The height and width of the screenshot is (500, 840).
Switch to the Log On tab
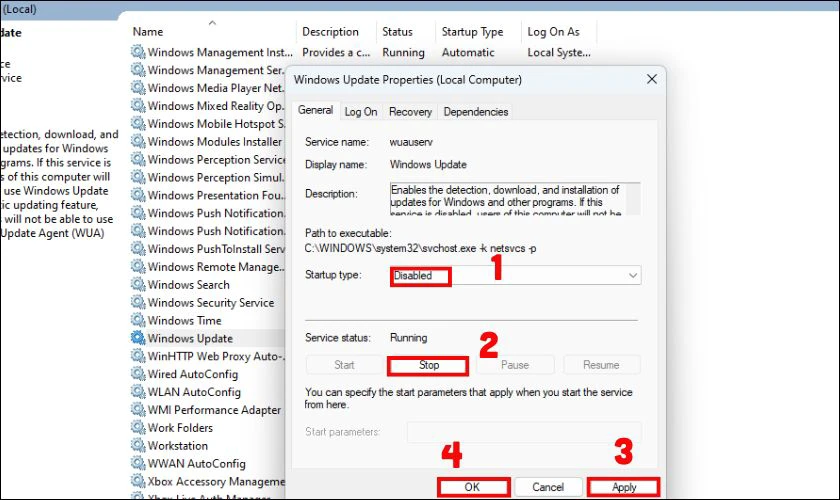(361, 111)
